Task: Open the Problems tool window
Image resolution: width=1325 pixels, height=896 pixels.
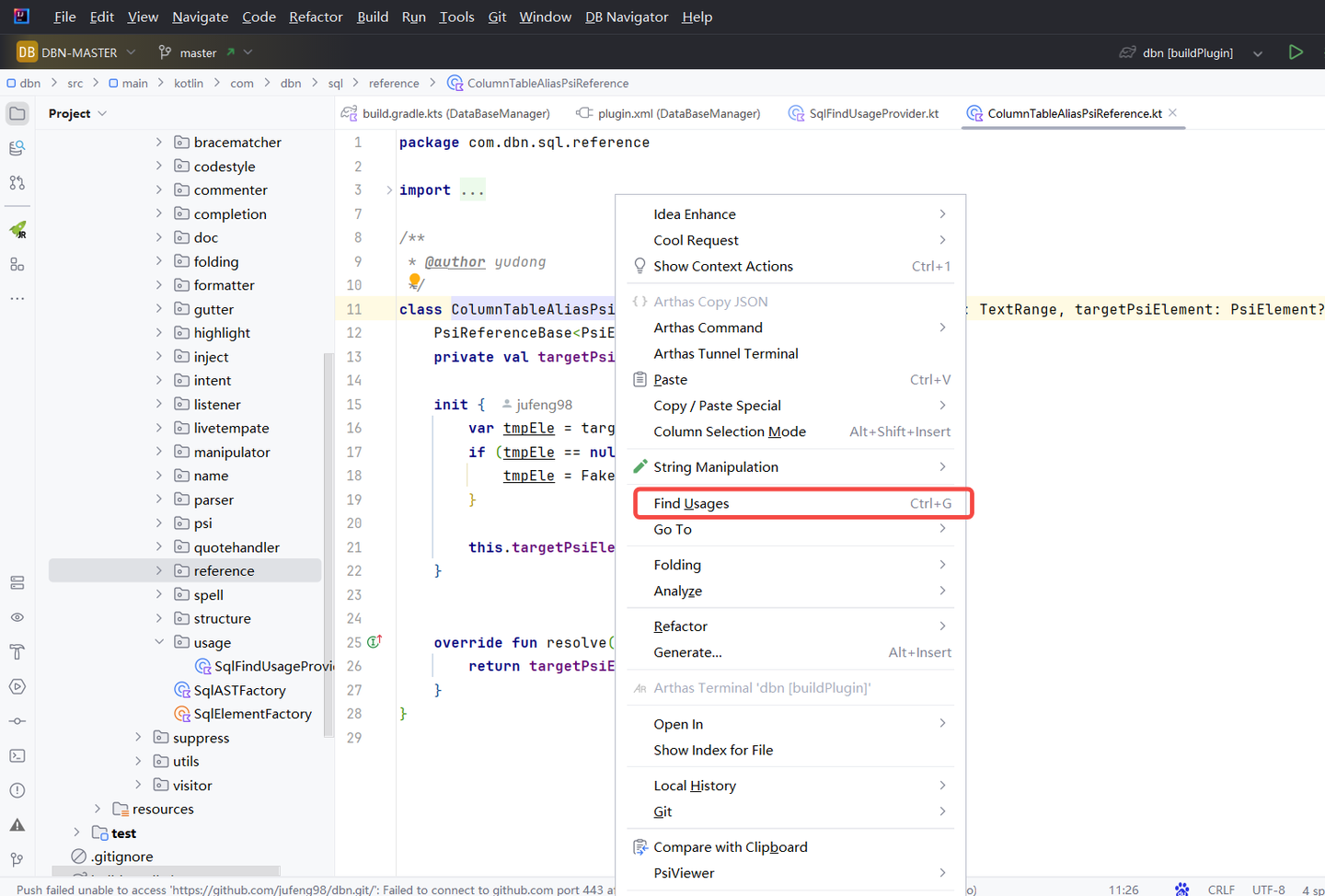Action: point(17,789)
